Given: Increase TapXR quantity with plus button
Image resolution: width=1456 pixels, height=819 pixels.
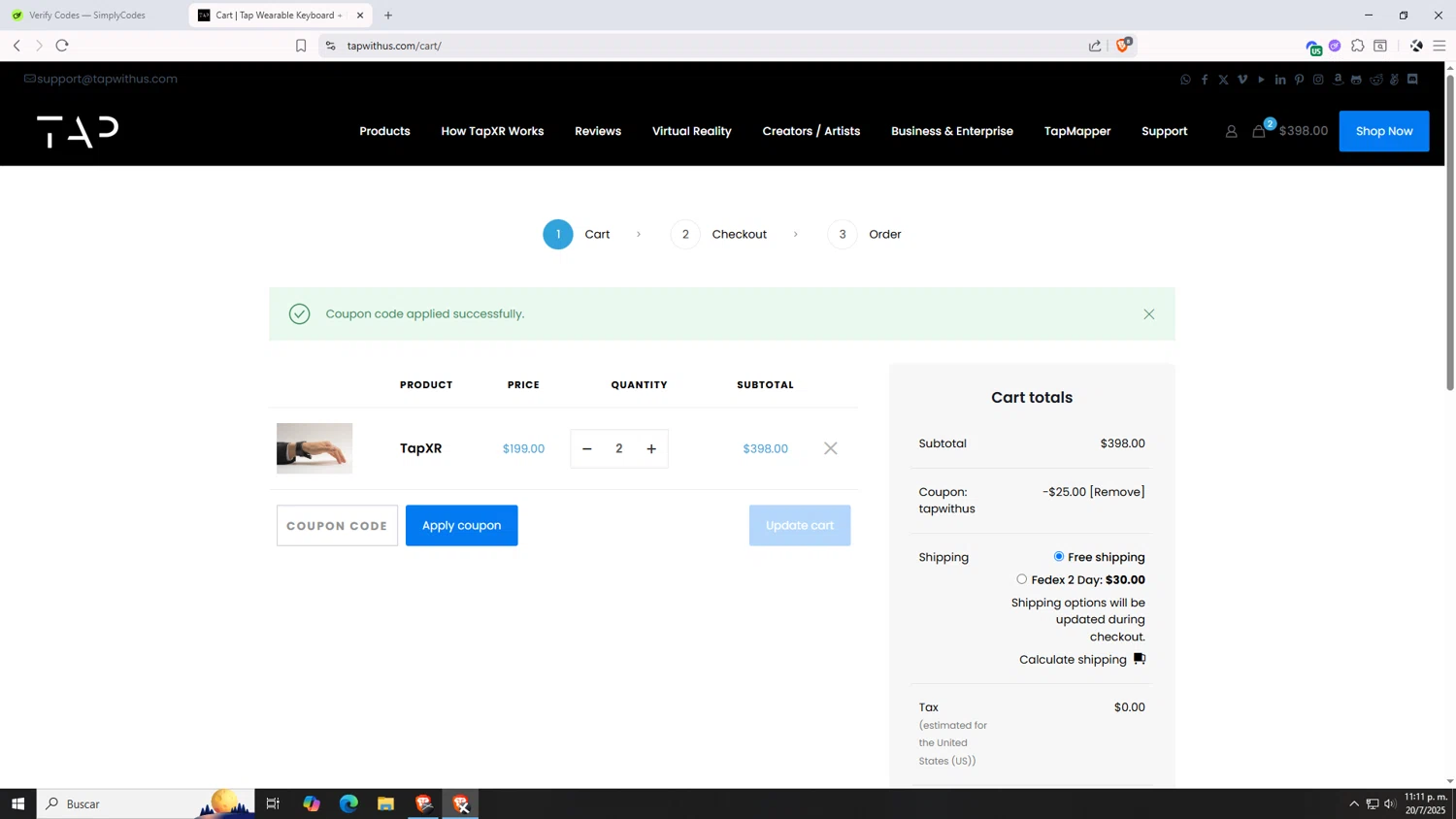Looking at the screenshot, I should click(x=651, y=448).
